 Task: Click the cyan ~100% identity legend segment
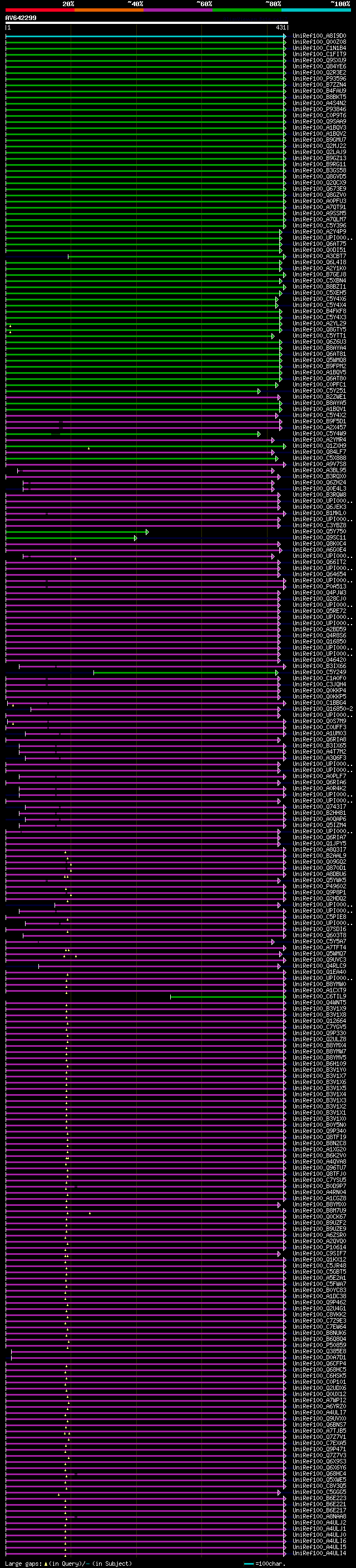pyautogui.click(x=317, y=10)
